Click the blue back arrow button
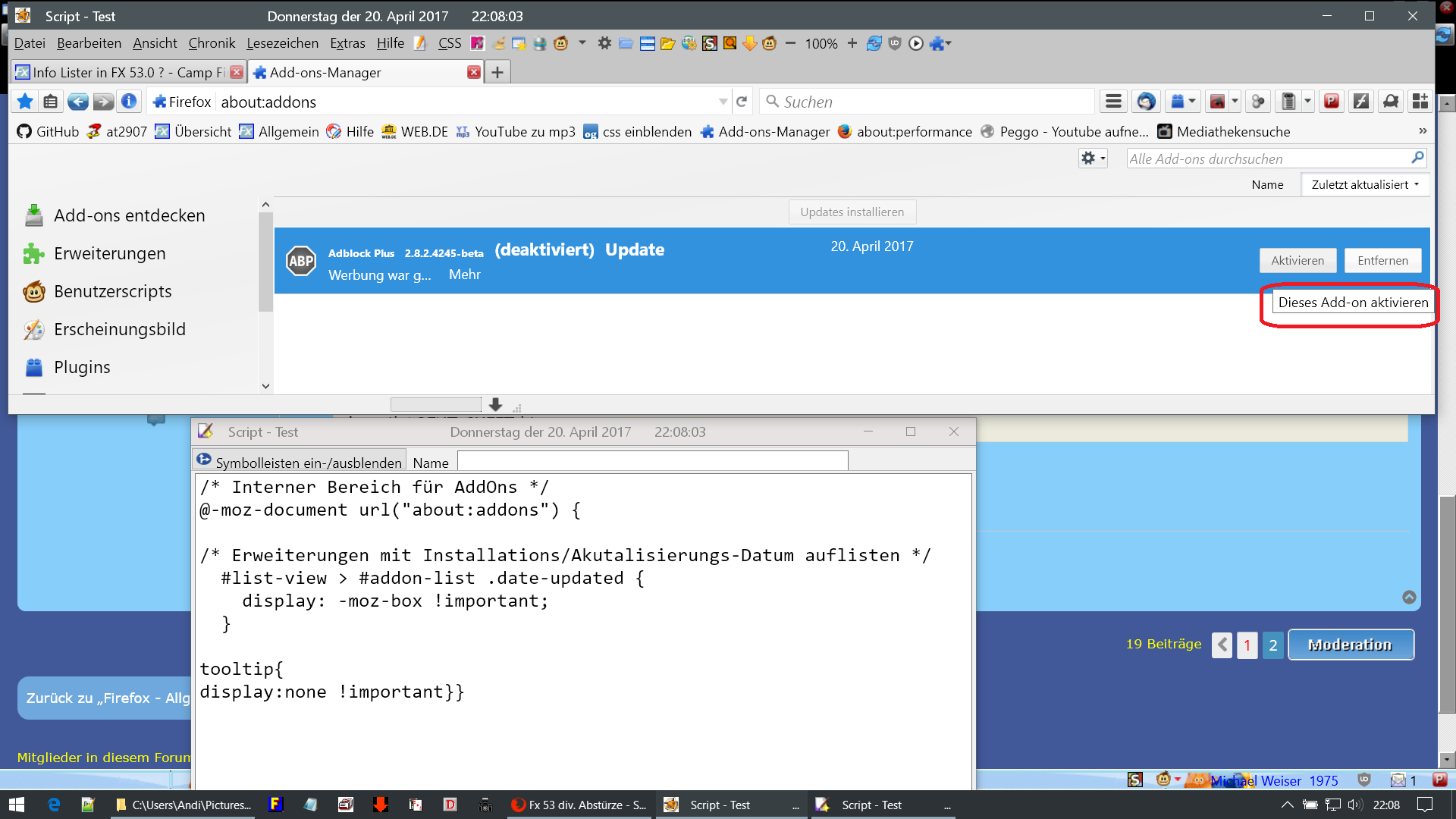The height and width of the screenshot is (819, 1456). coord(77,102)
